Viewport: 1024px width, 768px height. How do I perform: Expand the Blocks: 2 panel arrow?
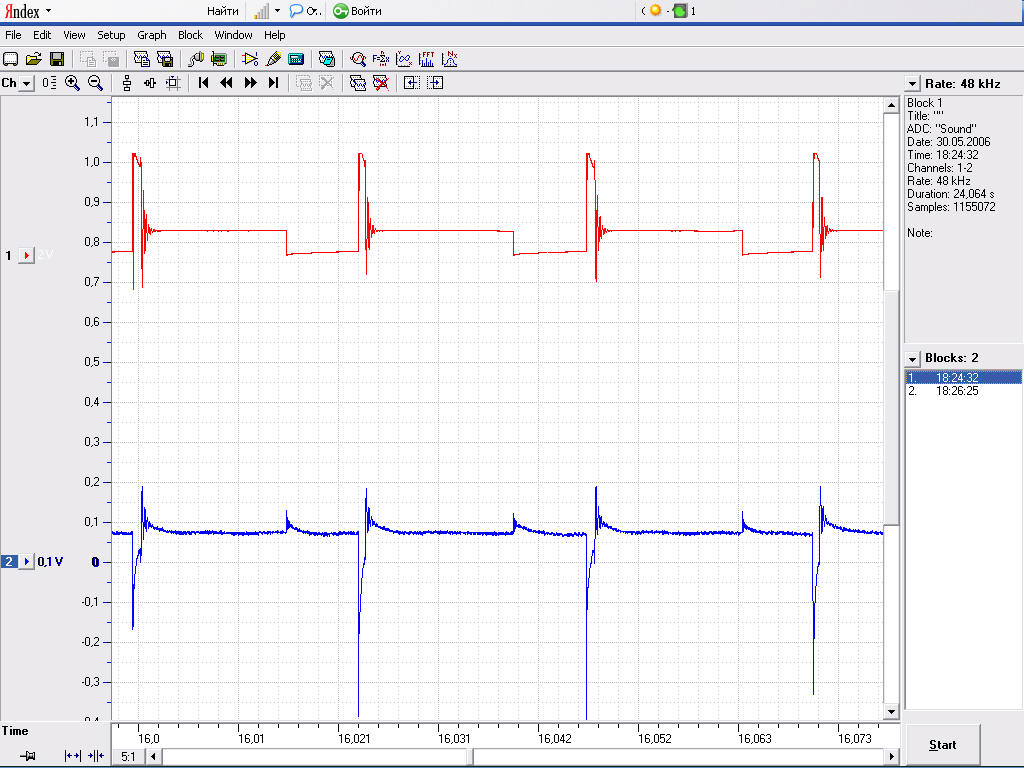pyautogui.click(x=912, y=359)
